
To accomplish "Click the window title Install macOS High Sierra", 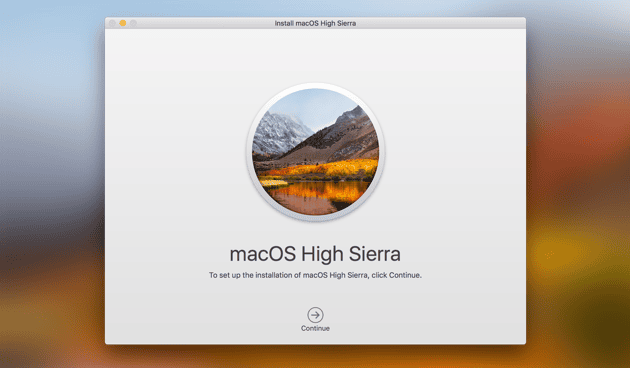I will [x=315, y=23].
